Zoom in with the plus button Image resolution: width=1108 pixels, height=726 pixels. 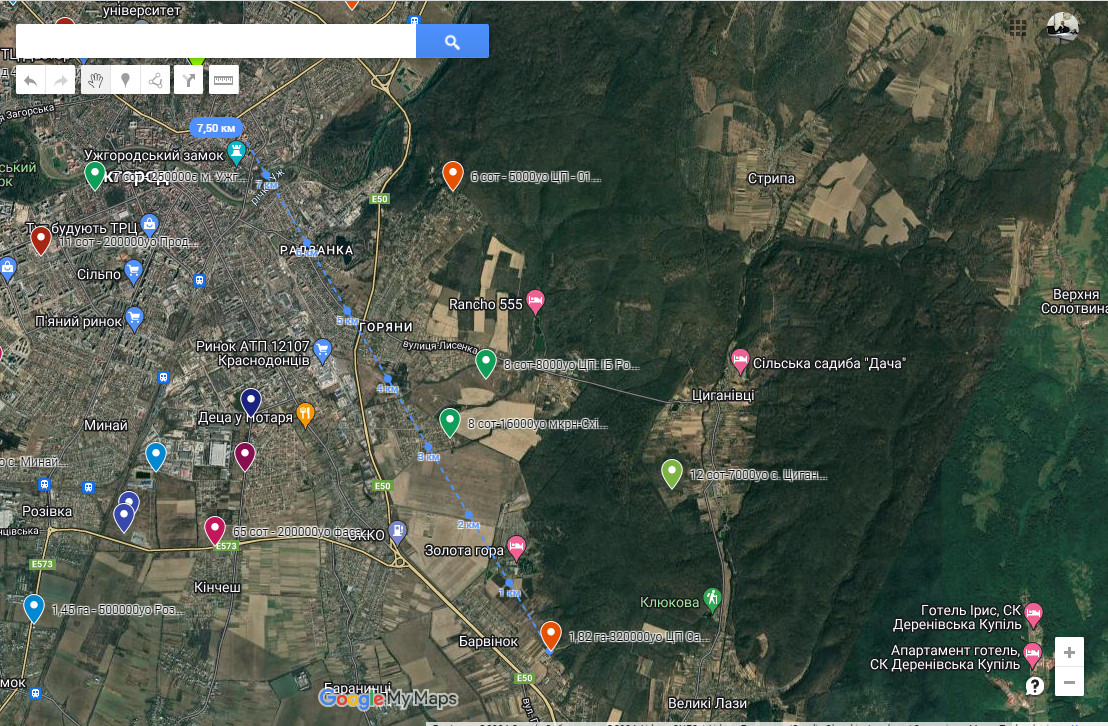pos(1069,653)
